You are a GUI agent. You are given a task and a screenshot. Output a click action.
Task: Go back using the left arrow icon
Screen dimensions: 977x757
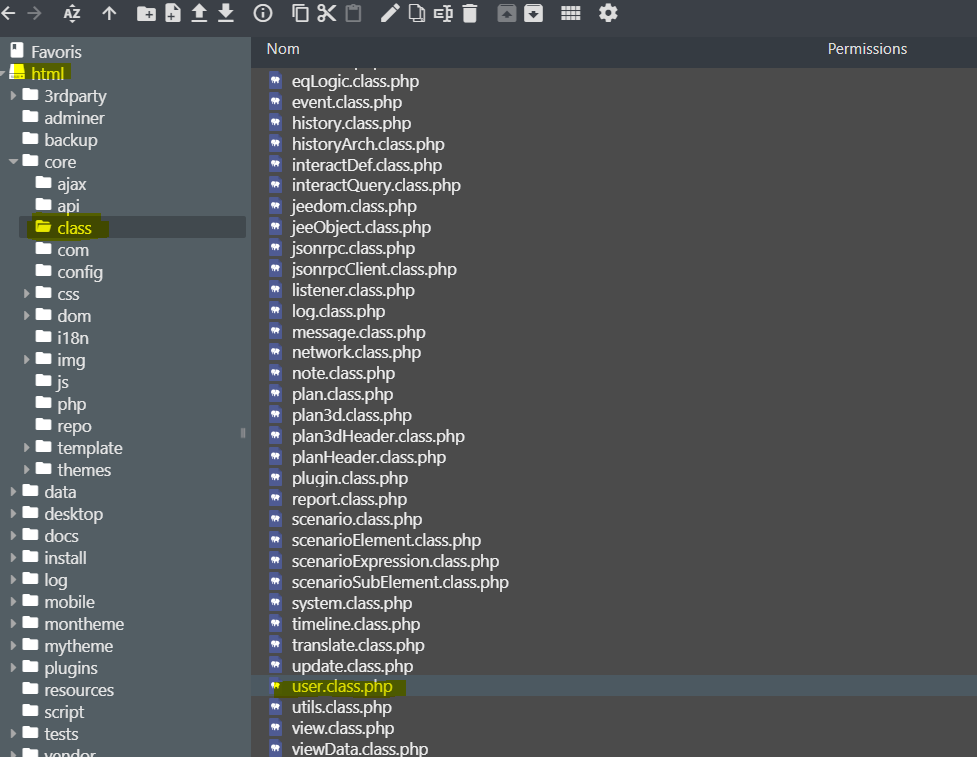click(x=8, y=13)
